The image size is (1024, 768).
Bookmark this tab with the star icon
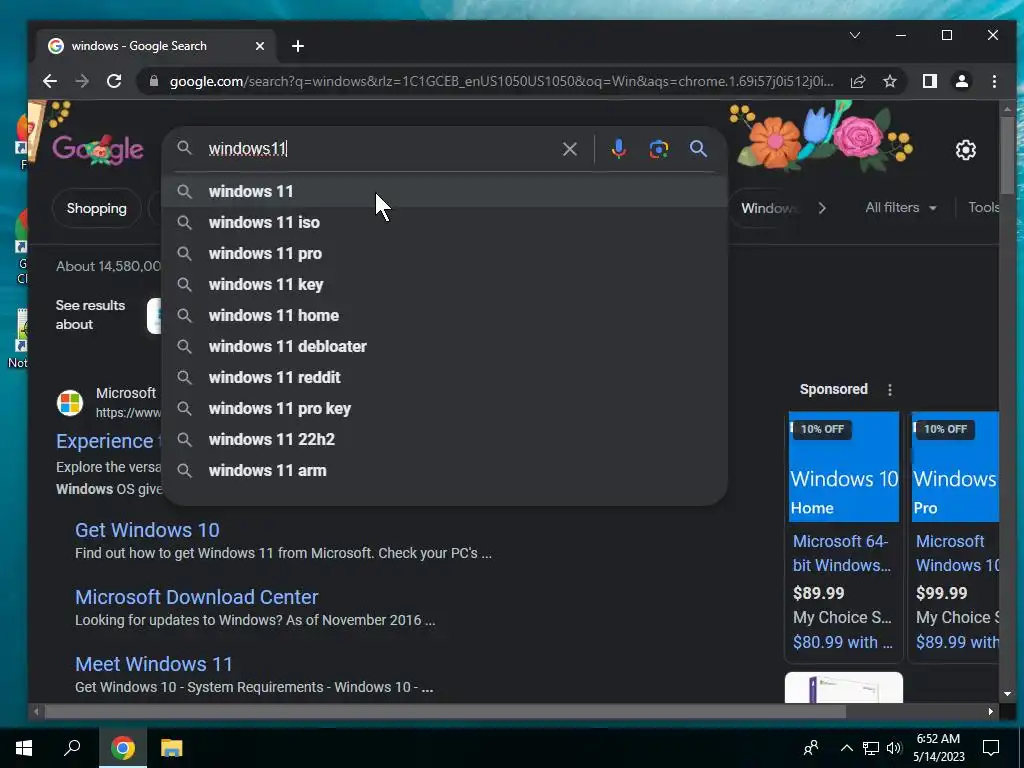click(x=889, y=81)
